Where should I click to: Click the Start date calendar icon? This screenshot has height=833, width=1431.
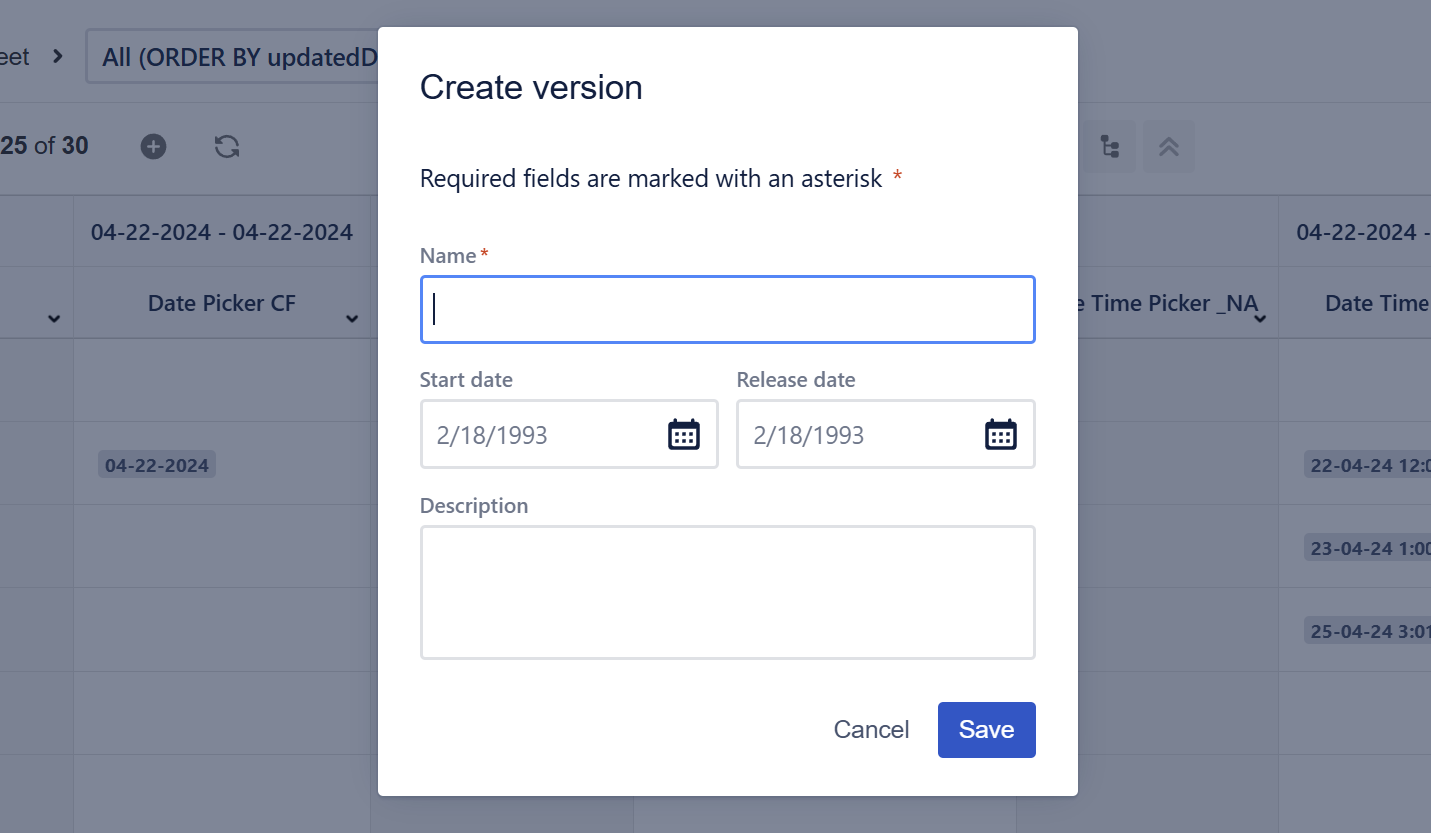[x=684, y=434]
